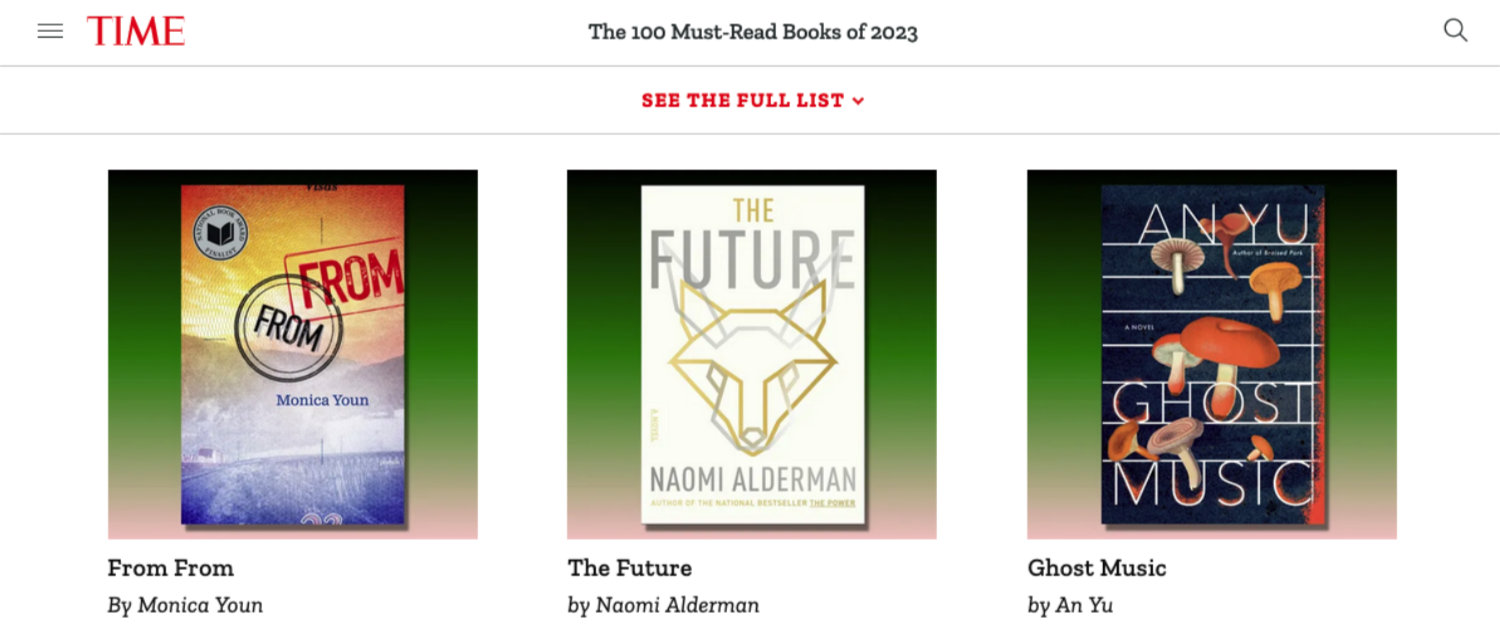The image size is (1500, 640).
Task: Select the by An Yu byline
Action: [x=1070, y=605]
